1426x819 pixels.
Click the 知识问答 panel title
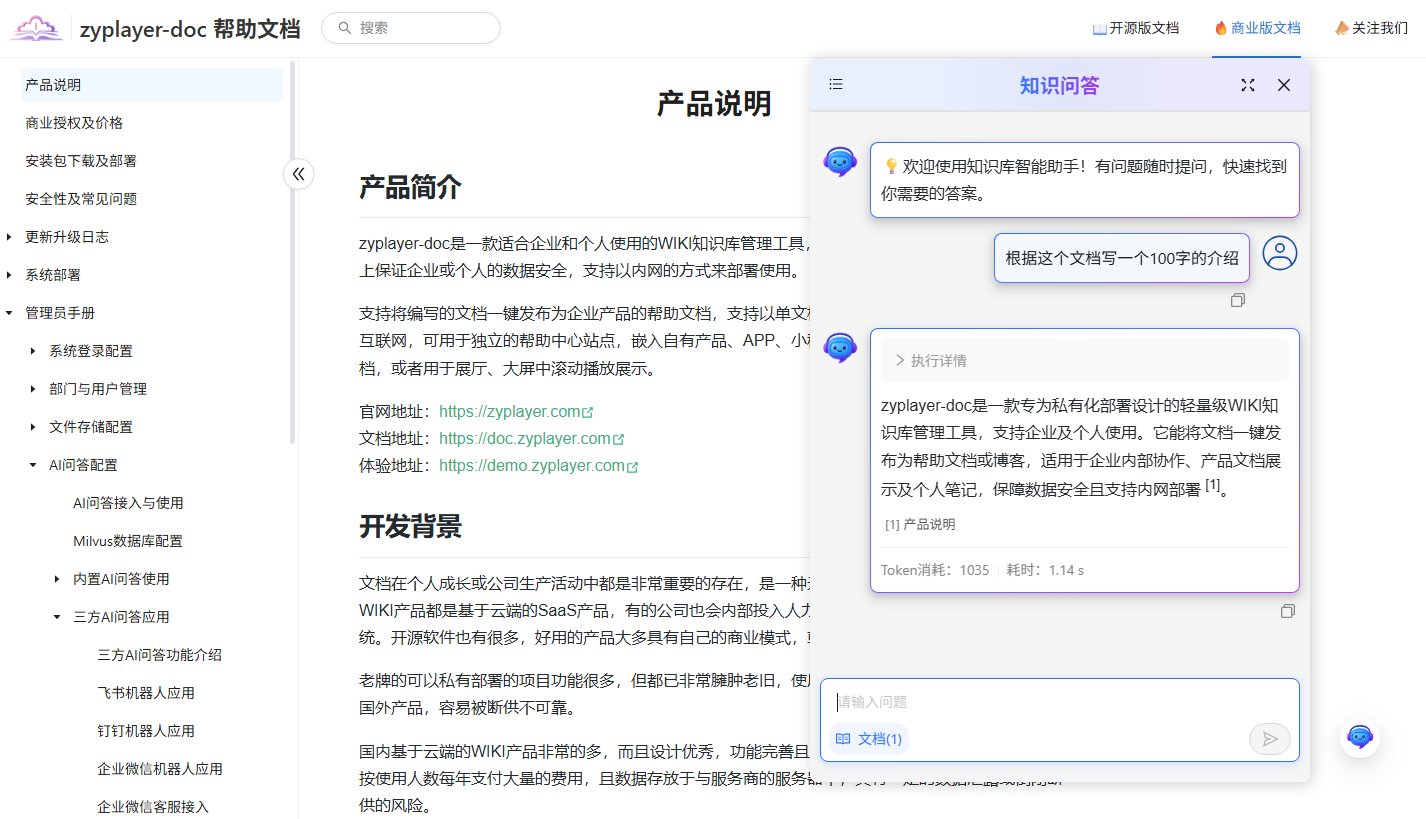1059,85
